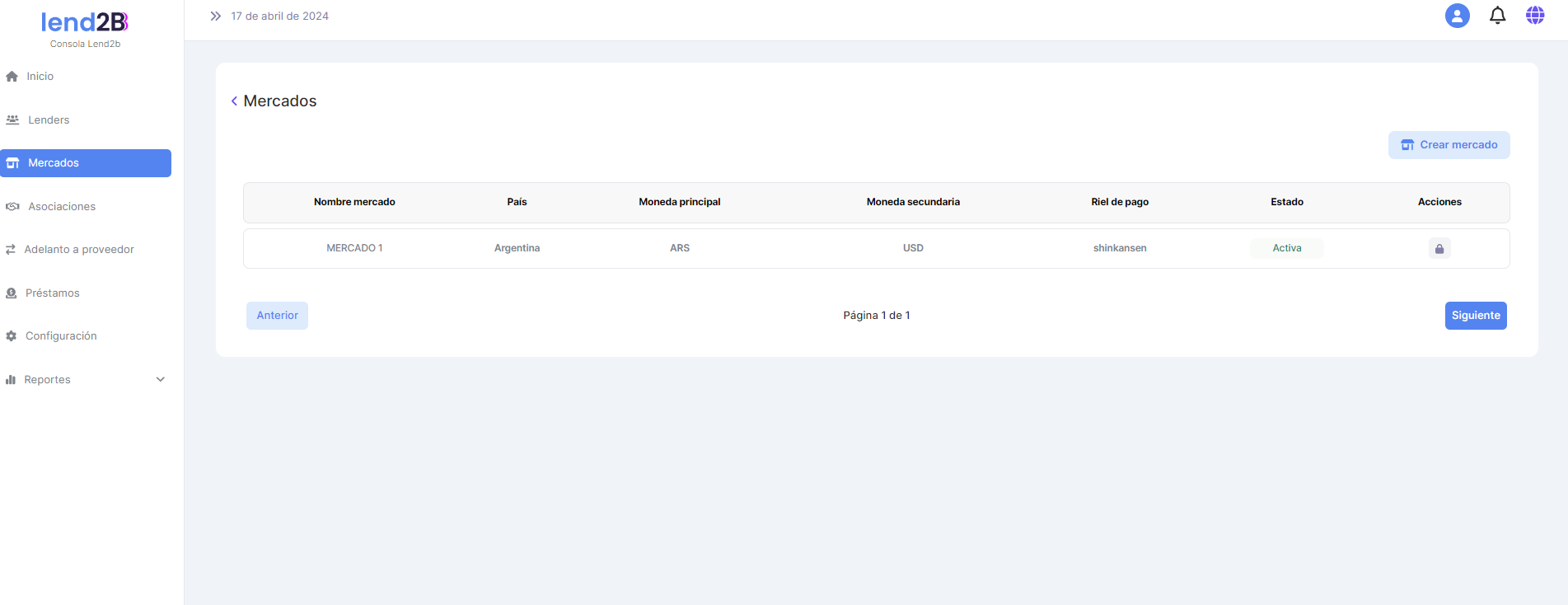Go to Préstamos in sidebar
The height and width of the screenshot is (605, 1568).
pos(52,293)
